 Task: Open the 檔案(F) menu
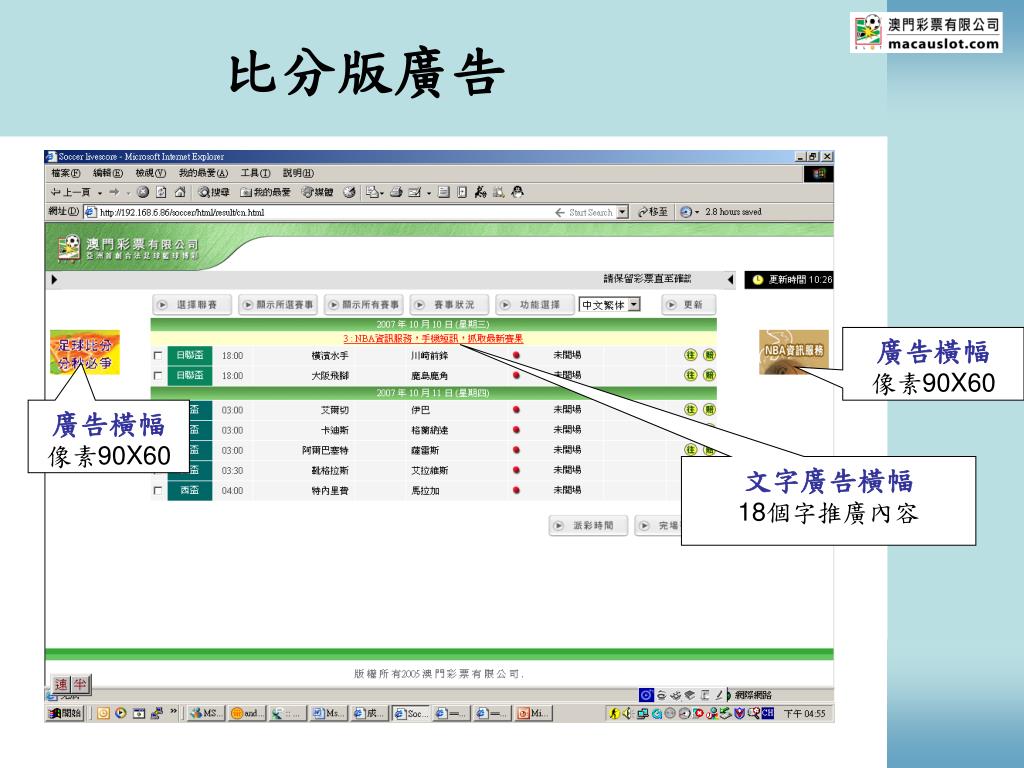(x=65, y=173)
